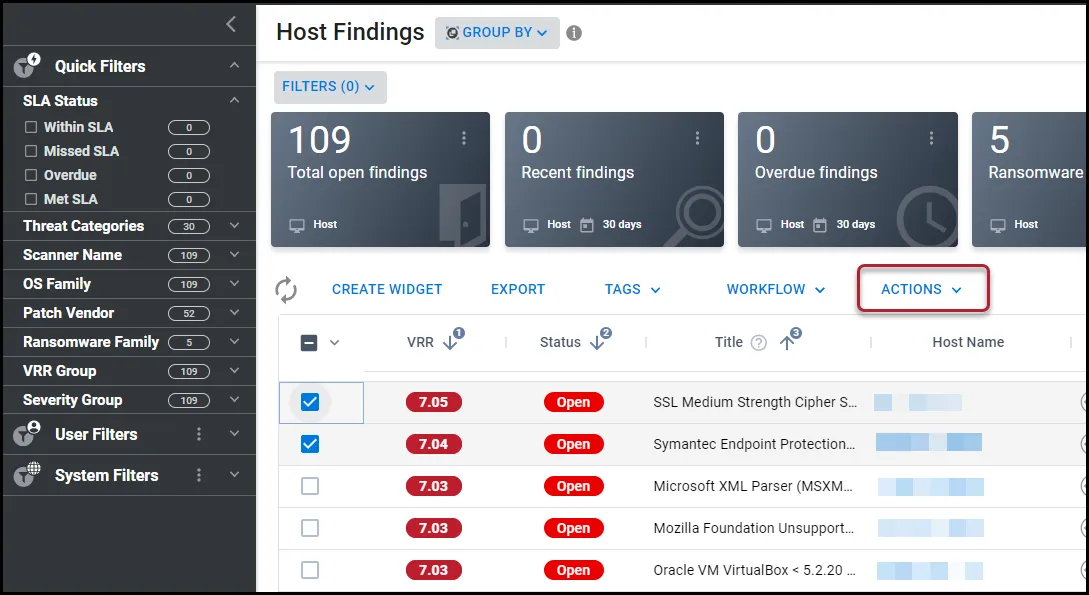Toggle the select-all header checkbox

coord(310,342)
